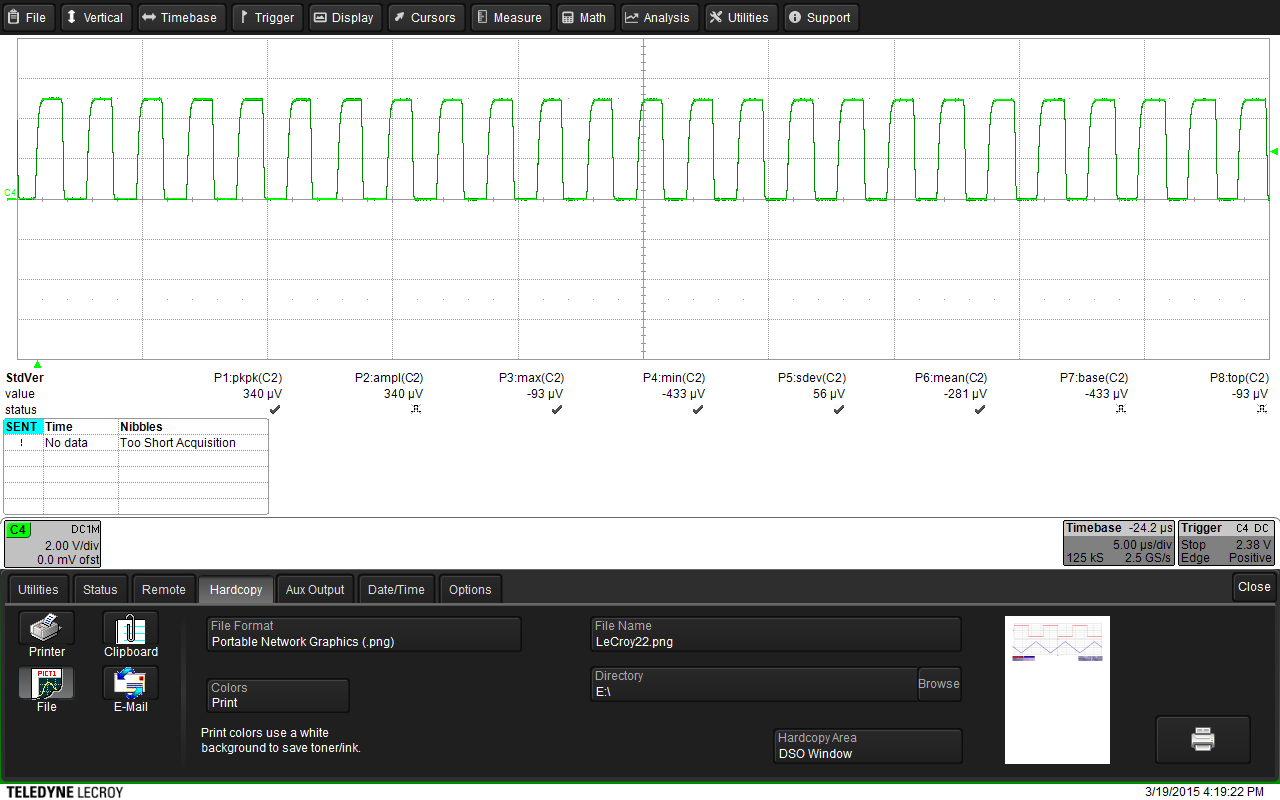The width and height of the screenshot is (1280, 800).
Task: Click the Time column header
Action: point(80,427)
